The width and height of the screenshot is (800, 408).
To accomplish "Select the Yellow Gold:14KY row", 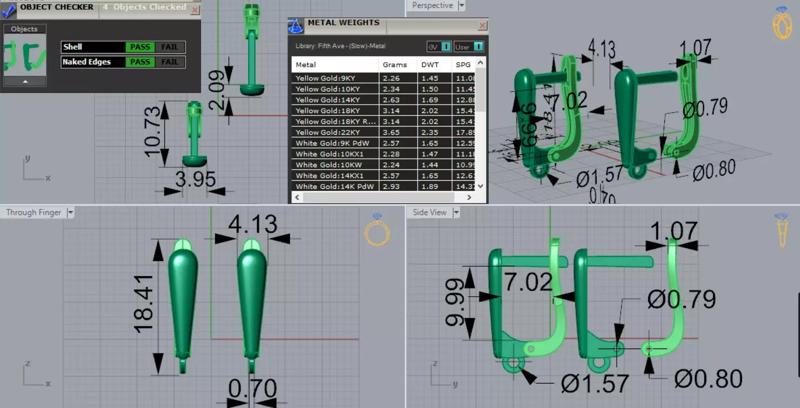I will coord(384,100).
